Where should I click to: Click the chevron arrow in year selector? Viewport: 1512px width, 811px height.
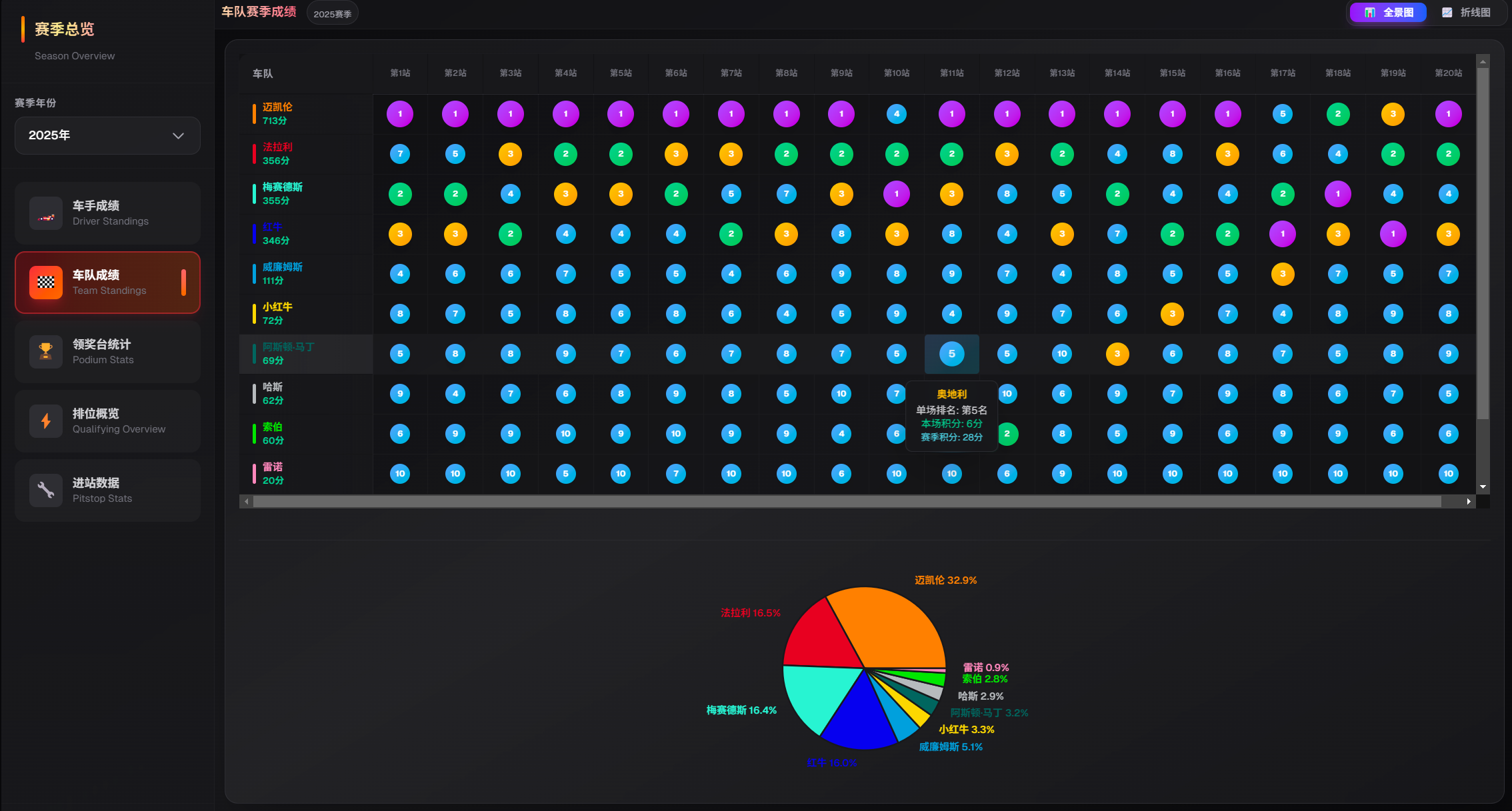178,136
